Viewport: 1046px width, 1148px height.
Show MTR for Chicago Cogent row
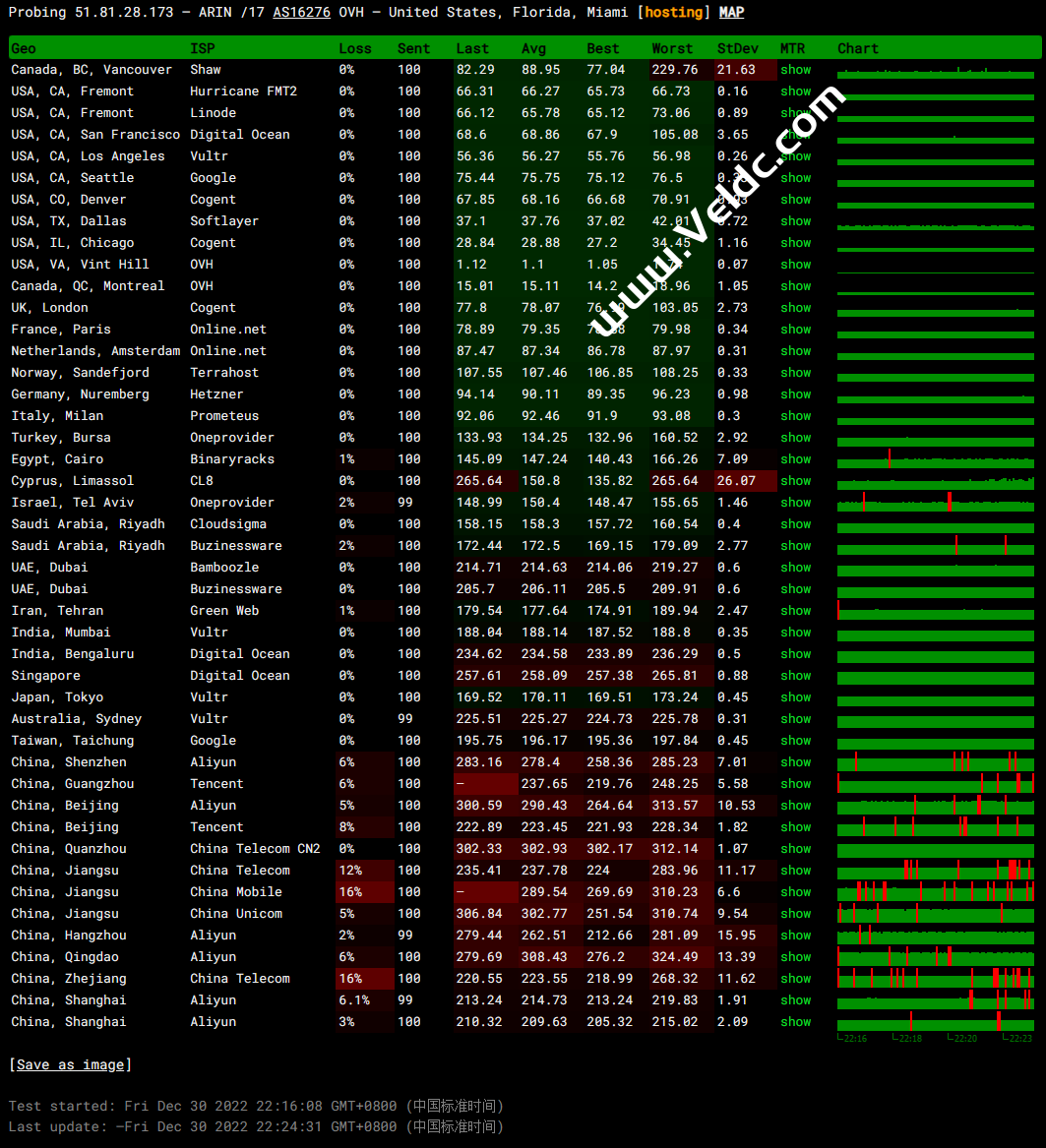[x=795, y=242]
